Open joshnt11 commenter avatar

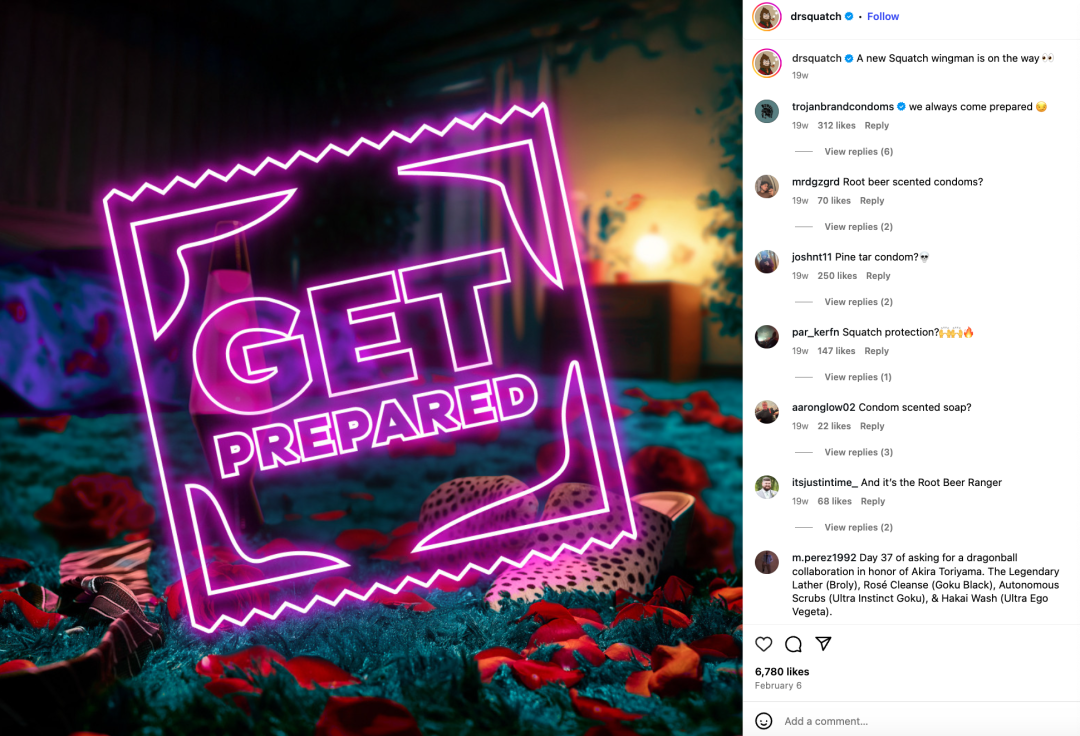coord(767,262)
